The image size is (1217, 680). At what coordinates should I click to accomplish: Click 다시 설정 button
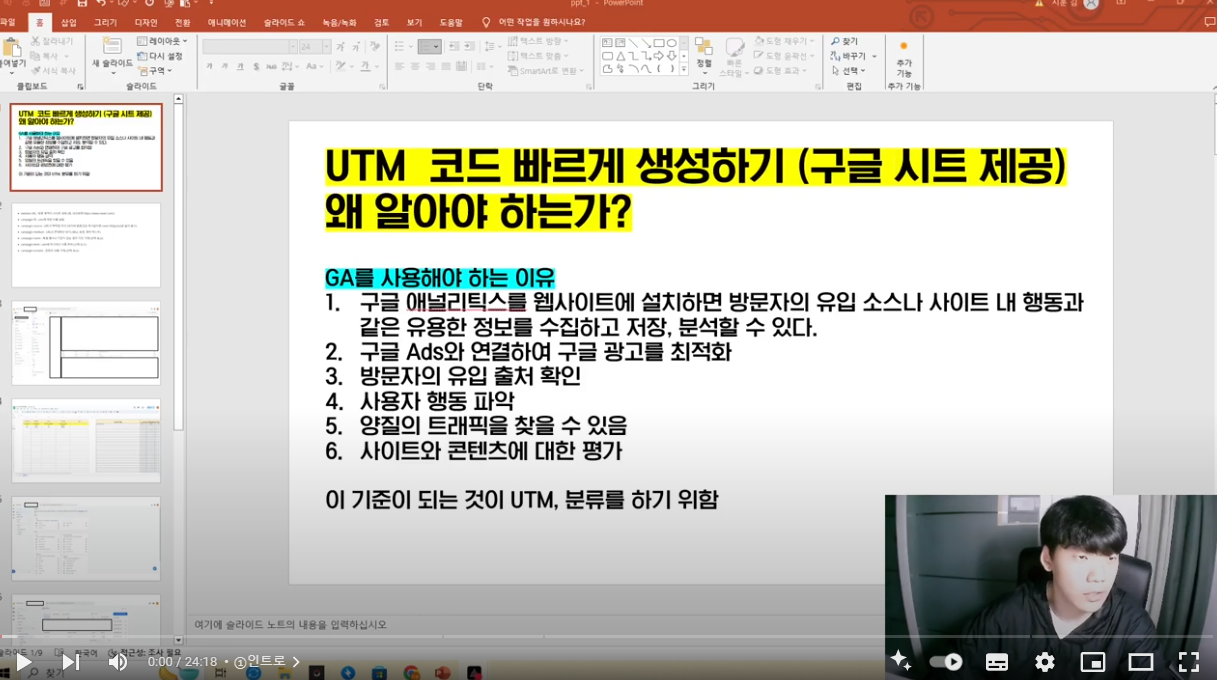(160, 57)
